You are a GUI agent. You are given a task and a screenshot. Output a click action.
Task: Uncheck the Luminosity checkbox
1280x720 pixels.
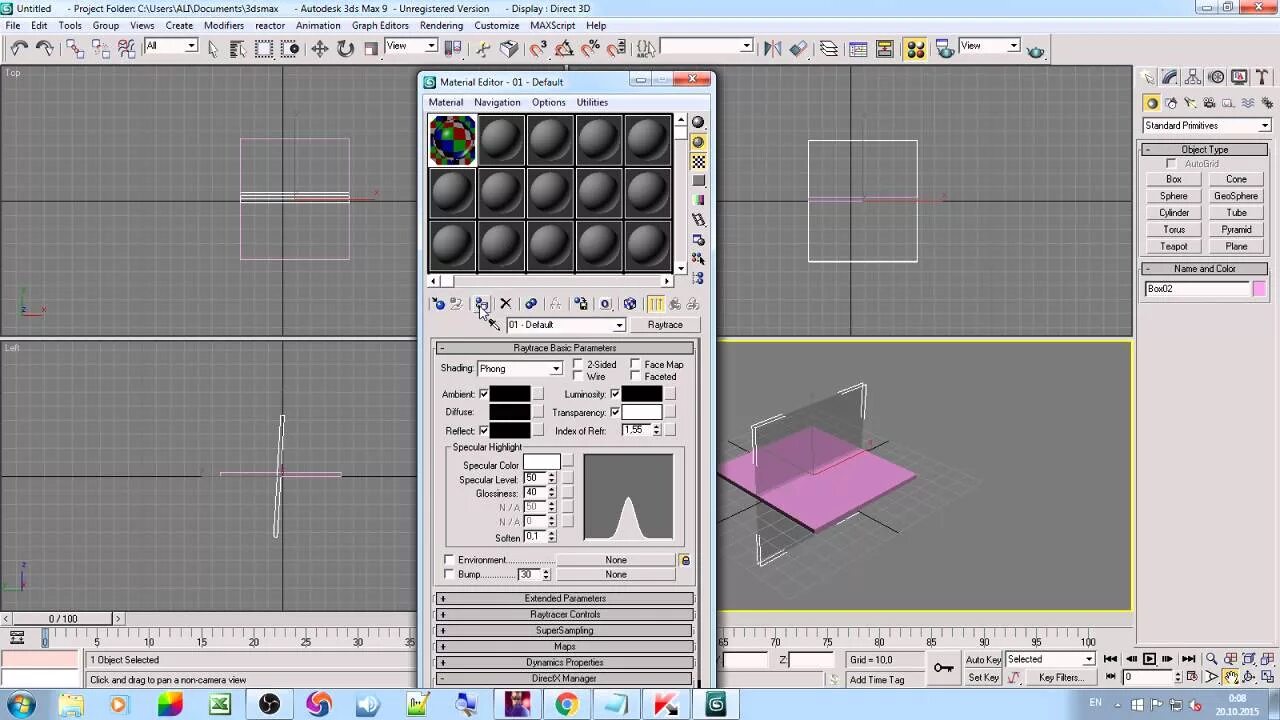[615, 394]
